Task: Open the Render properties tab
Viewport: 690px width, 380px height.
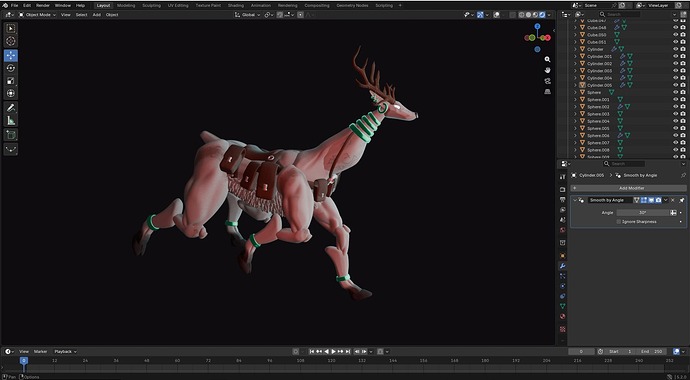Action: pos(562,190)
